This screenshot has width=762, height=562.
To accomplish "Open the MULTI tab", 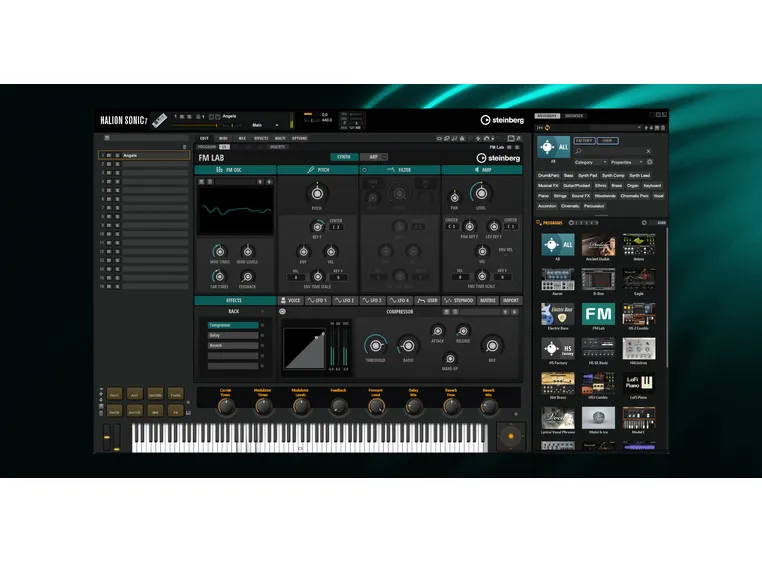I will coord(280,138).
